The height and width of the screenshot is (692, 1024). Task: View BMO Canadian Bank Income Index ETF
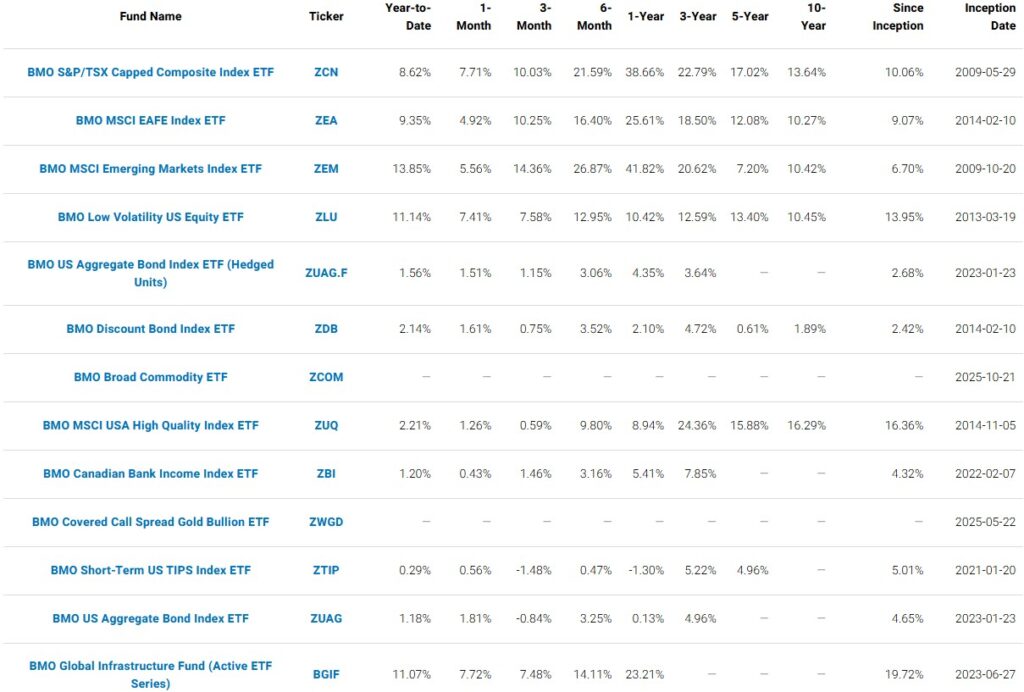point(150,474)
